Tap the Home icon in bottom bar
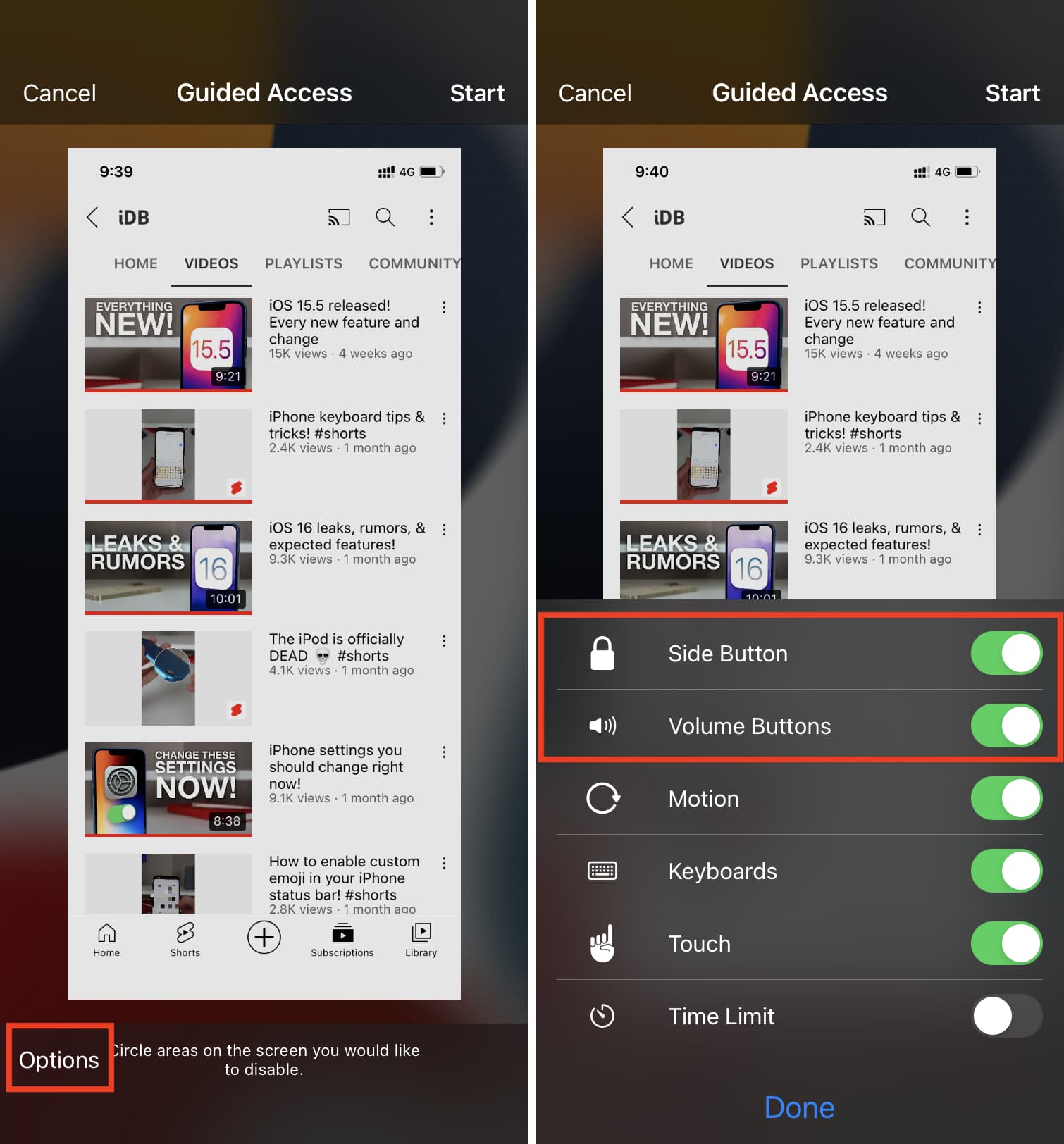Viewport: 1064px width, 1144px height. 106,940
